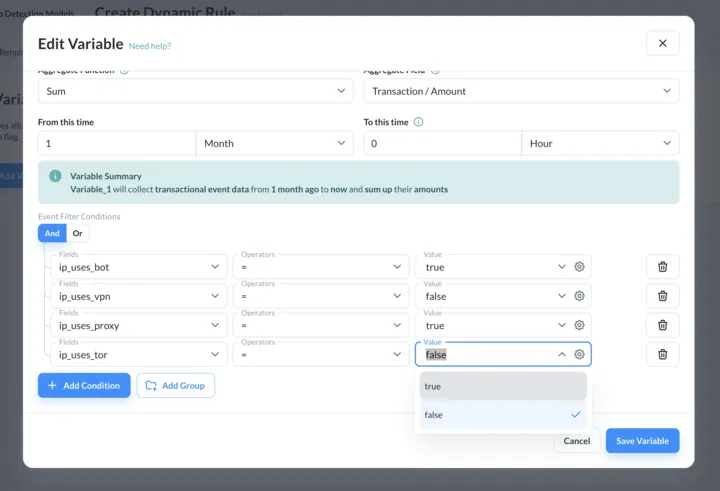Close the Edit Variable dialog
Screen dimensions: 720x491
pyautogui.click(x=662, y=44)
